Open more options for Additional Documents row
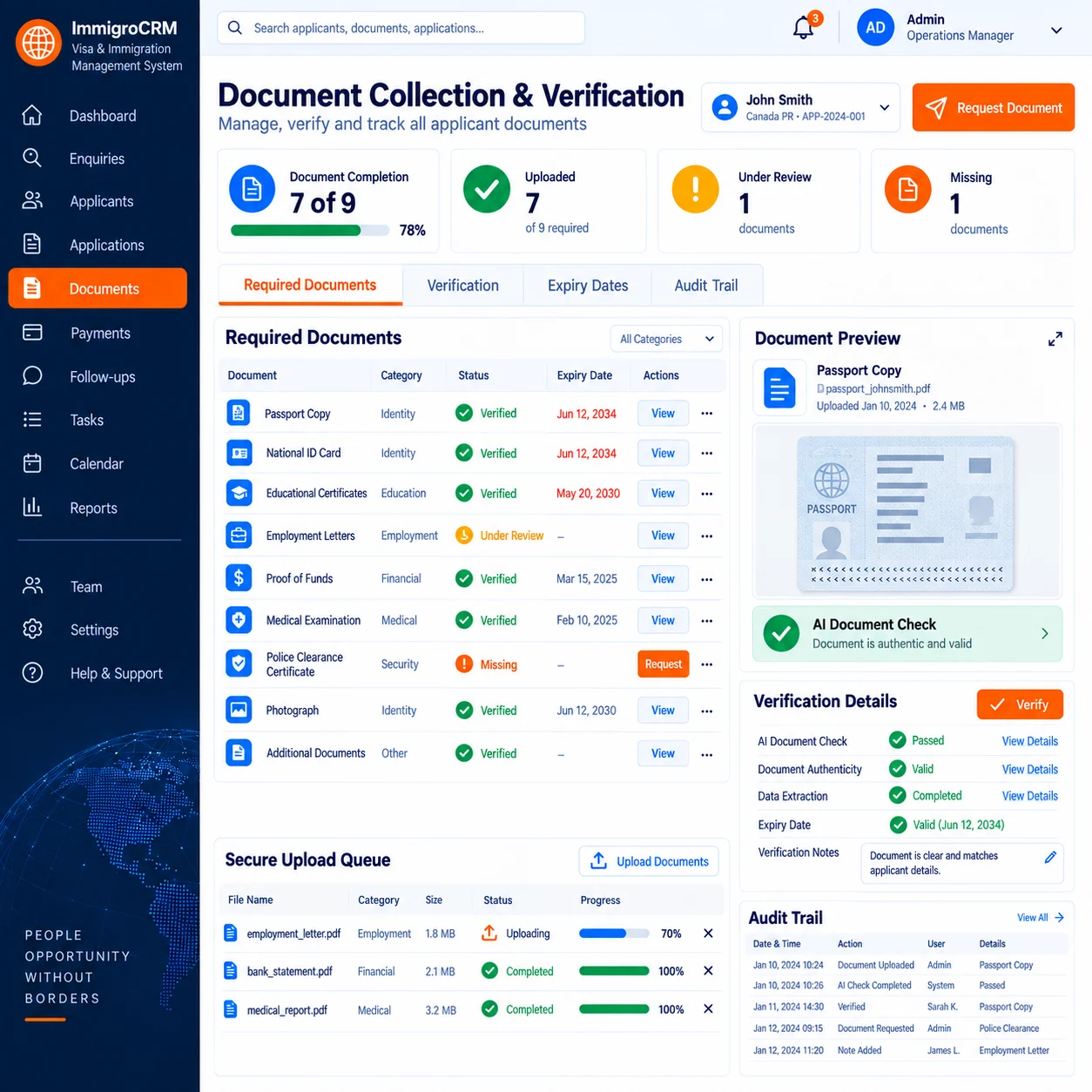1092x1092 pixels. [707, 754]
